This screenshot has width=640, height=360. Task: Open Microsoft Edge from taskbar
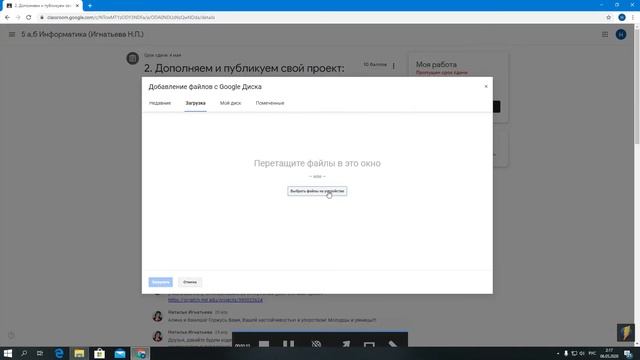click(59, 353)
